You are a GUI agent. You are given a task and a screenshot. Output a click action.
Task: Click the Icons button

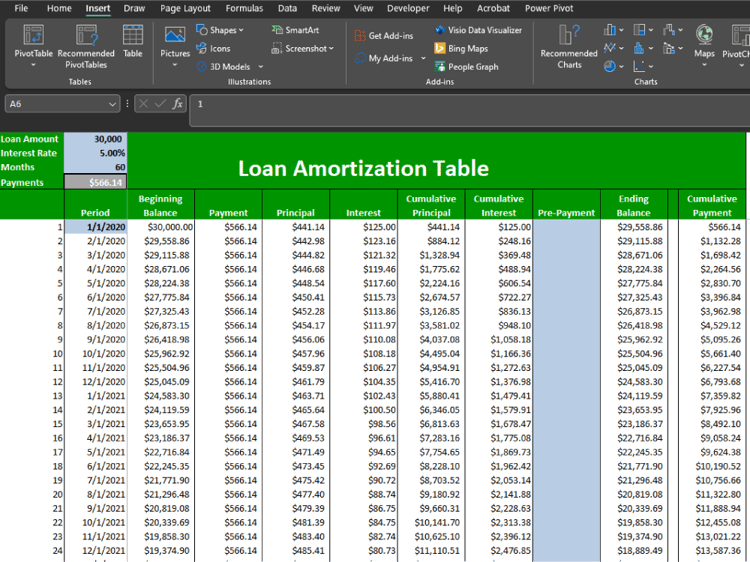tap(213, 48)
